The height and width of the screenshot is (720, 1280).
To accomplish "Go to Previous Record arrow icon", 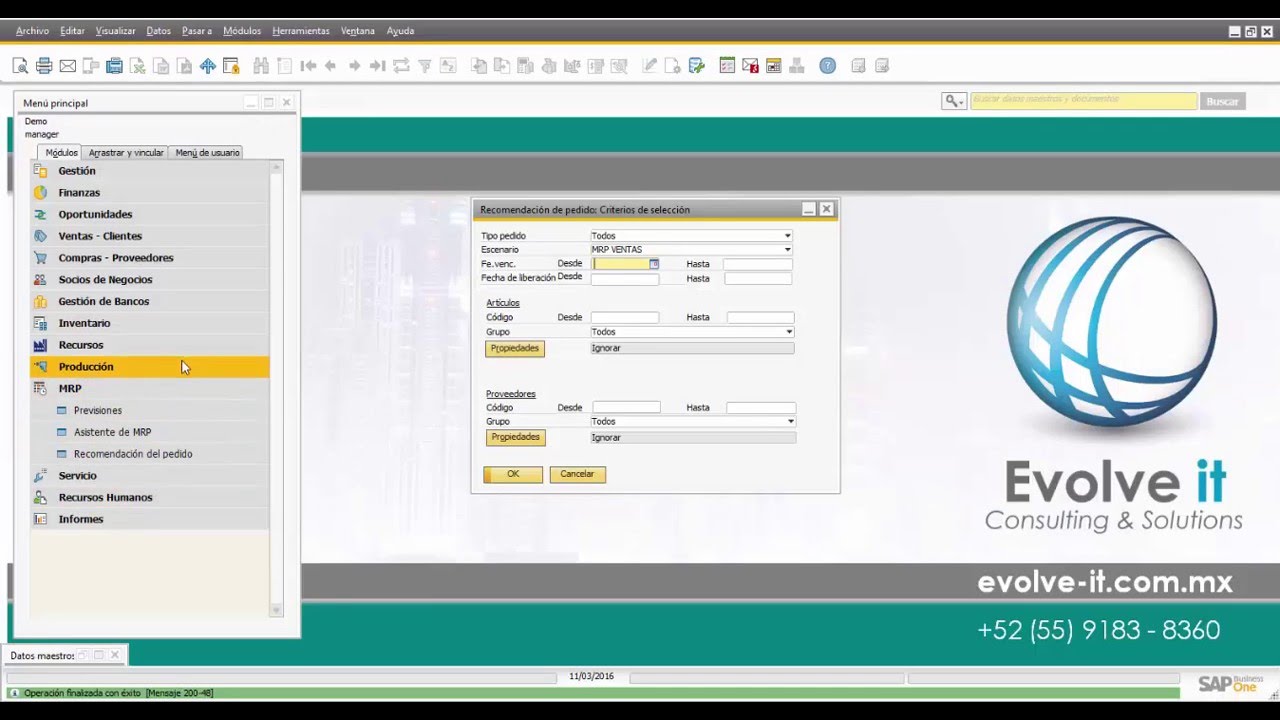I will click(331, 66).
